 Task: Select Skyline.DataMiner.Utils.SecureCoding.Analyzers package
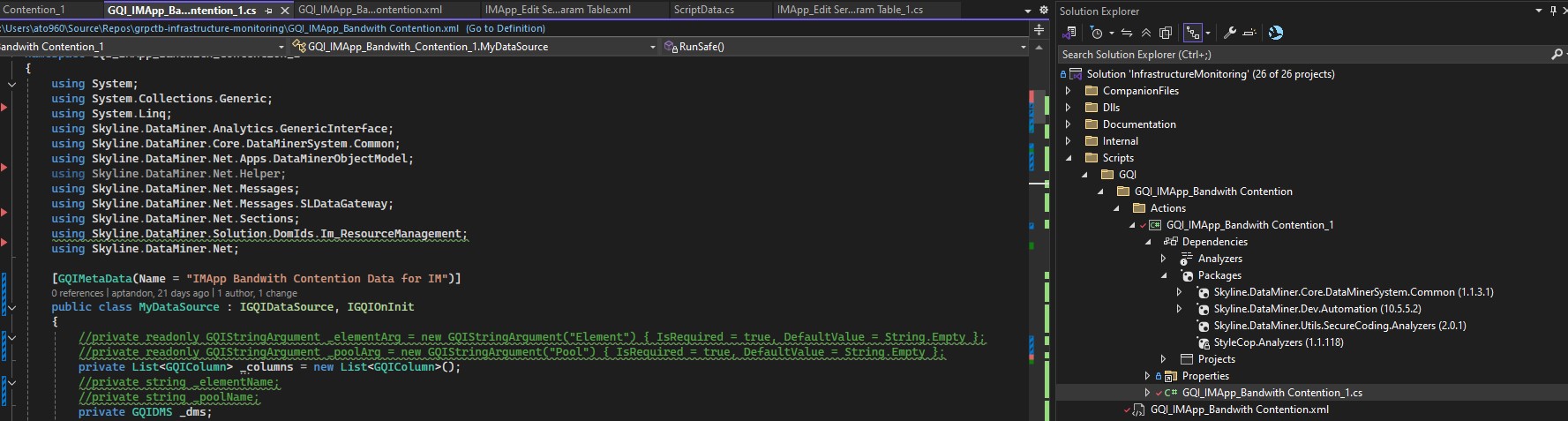tap(1339, 326)
